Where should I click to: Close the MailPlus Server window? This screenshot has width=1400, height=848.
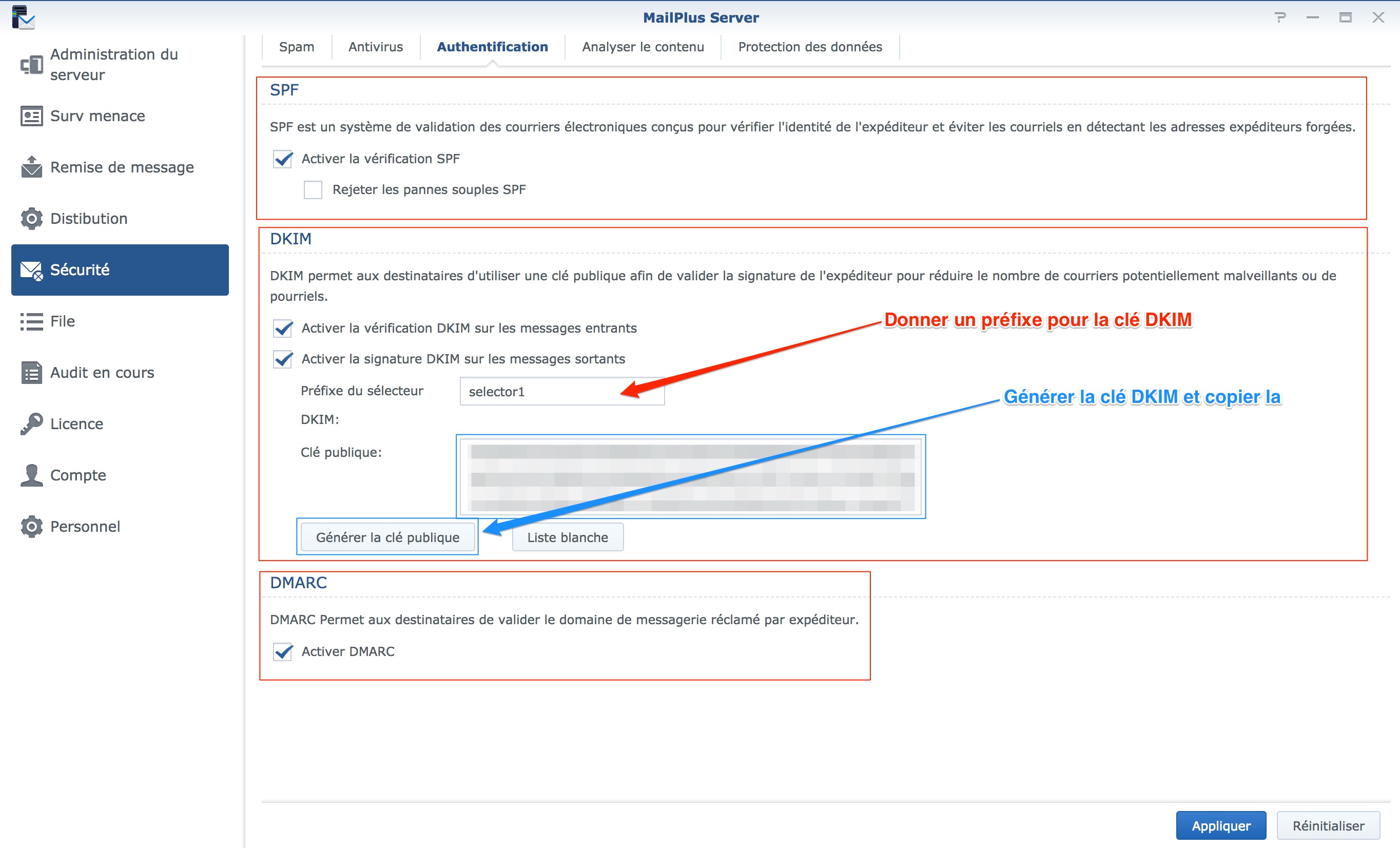click(1378, 17)
